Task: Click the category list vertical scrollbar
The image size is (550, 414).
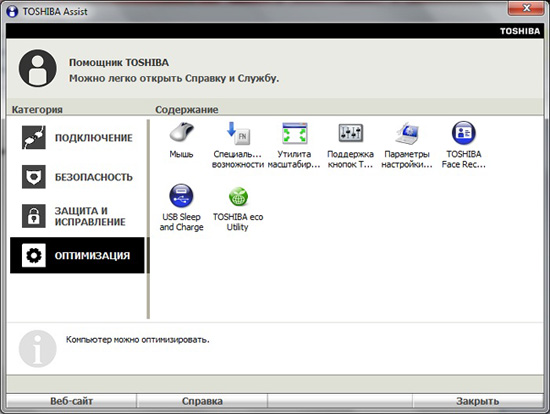Action: 148,219
